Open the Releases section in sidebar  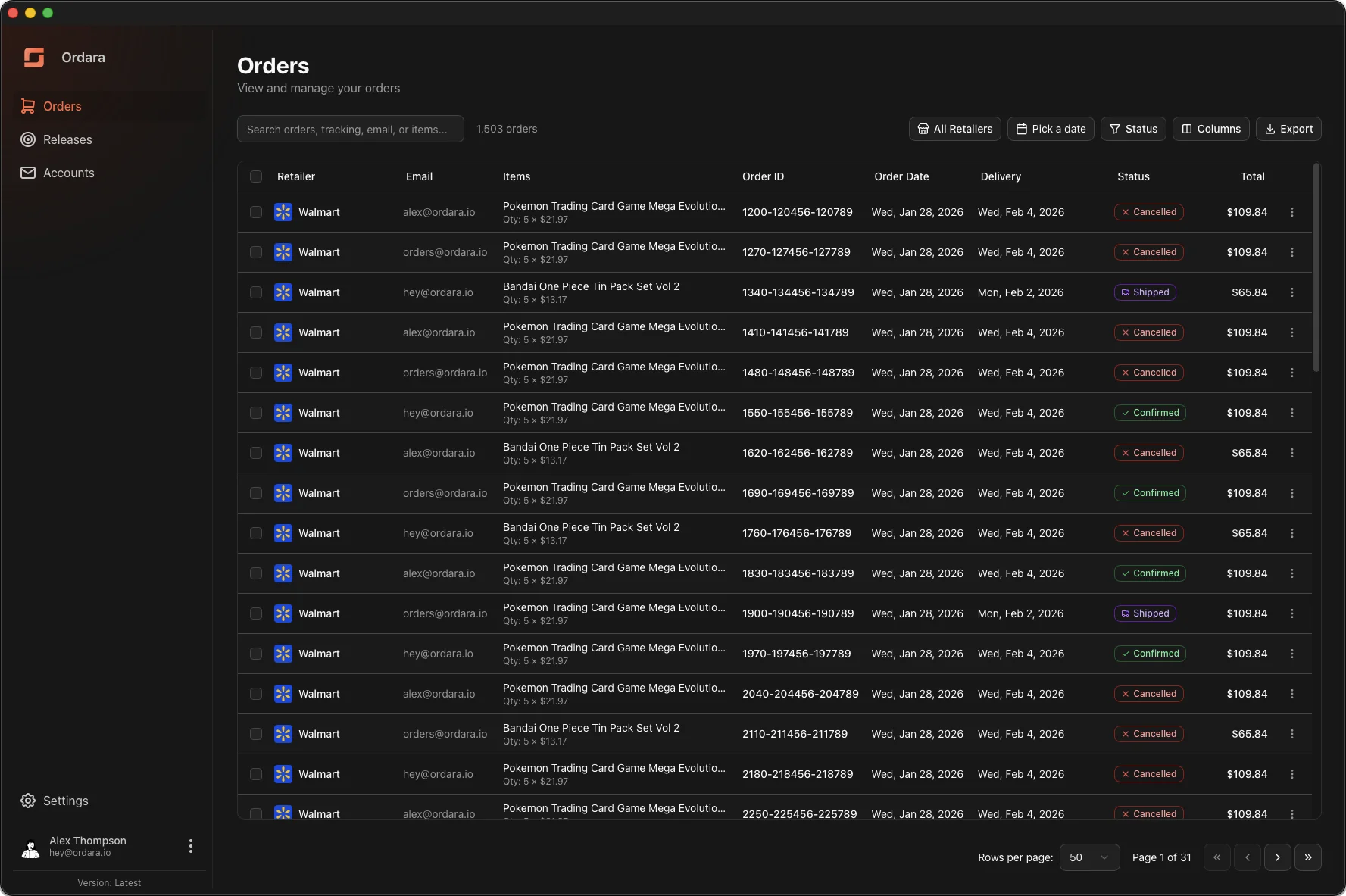[110, 139]
